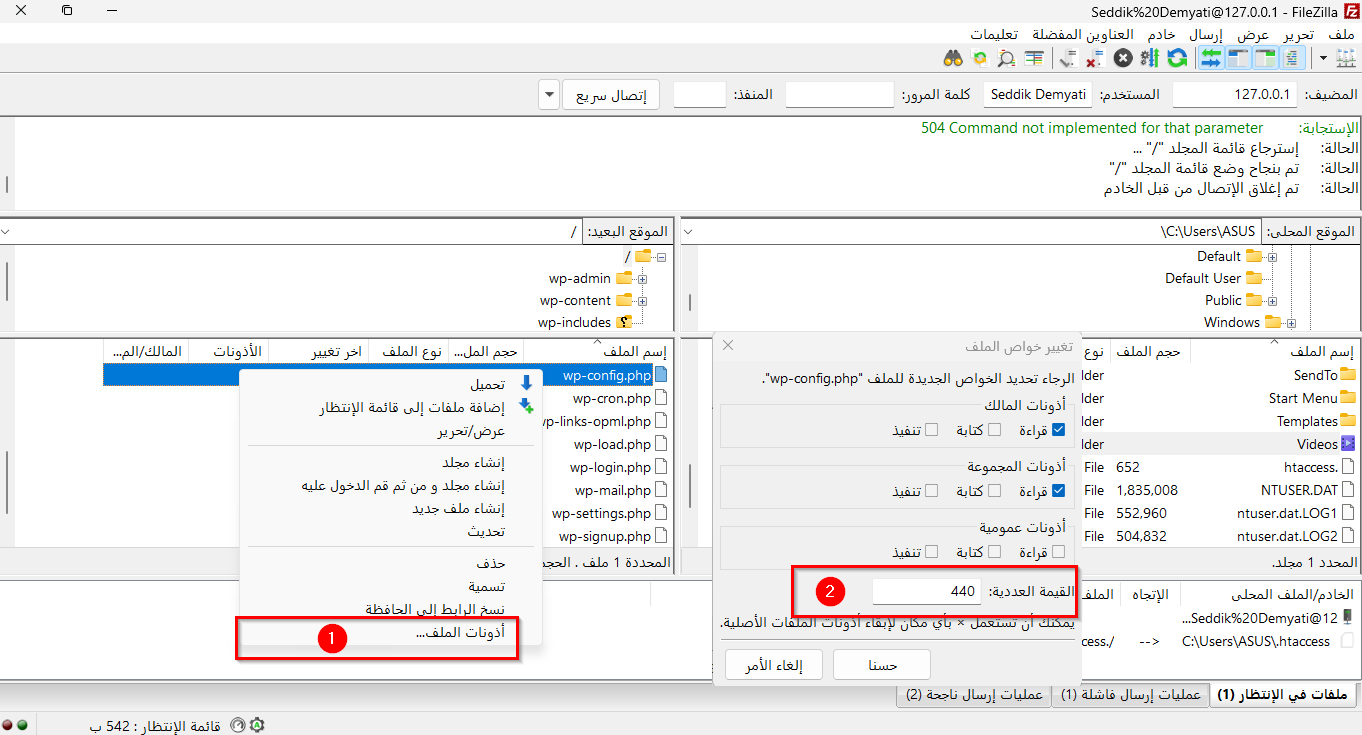Open the quick connect history dropdown arrow

click(548, 95)
